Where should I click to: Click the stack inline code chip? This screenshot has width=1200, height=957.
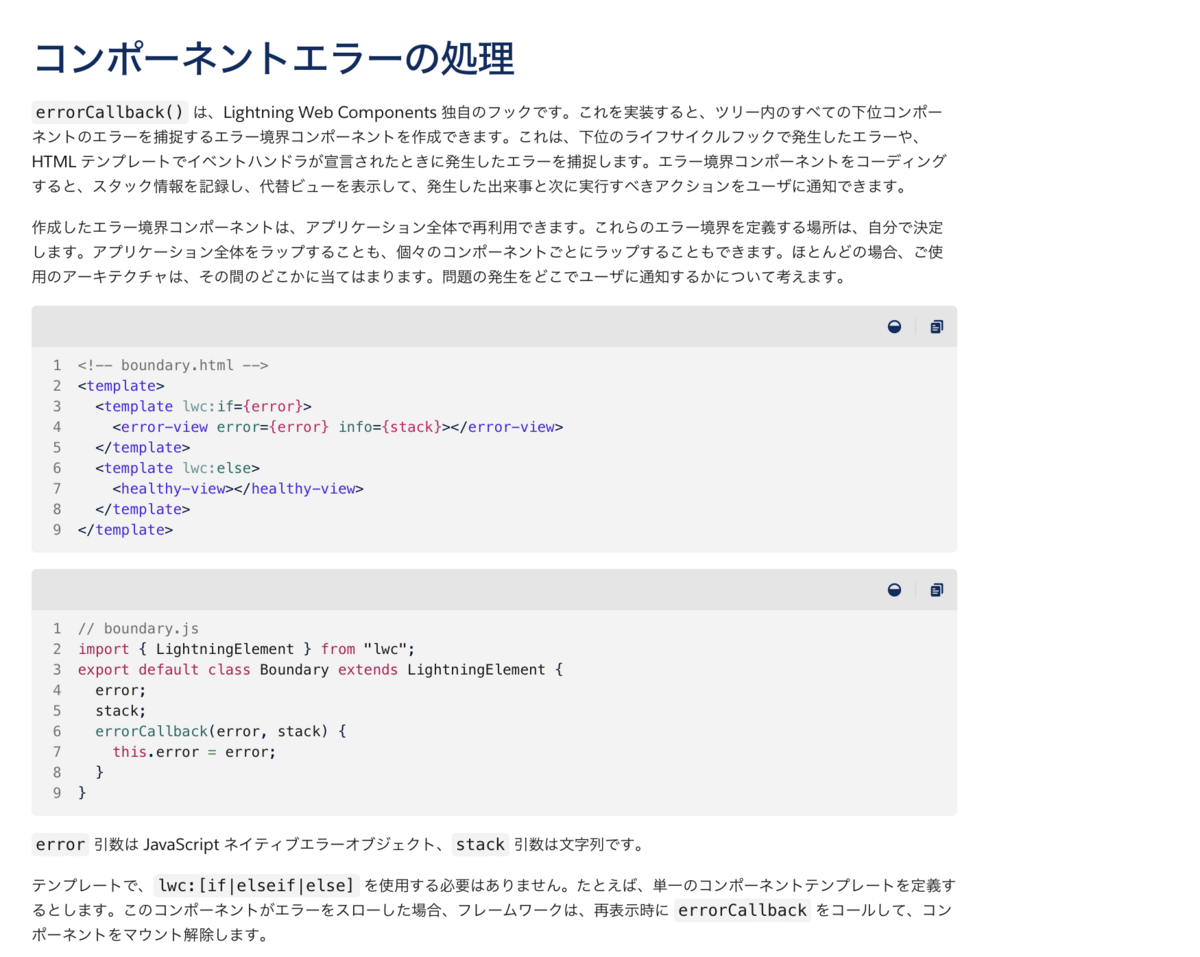[479, 843]
